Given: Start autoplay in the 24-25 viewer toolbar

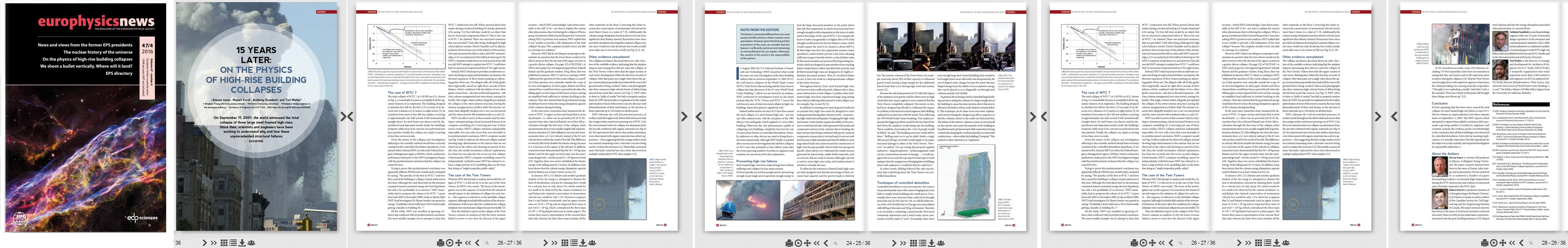Looking at the screenshot, I should (799, 243).
